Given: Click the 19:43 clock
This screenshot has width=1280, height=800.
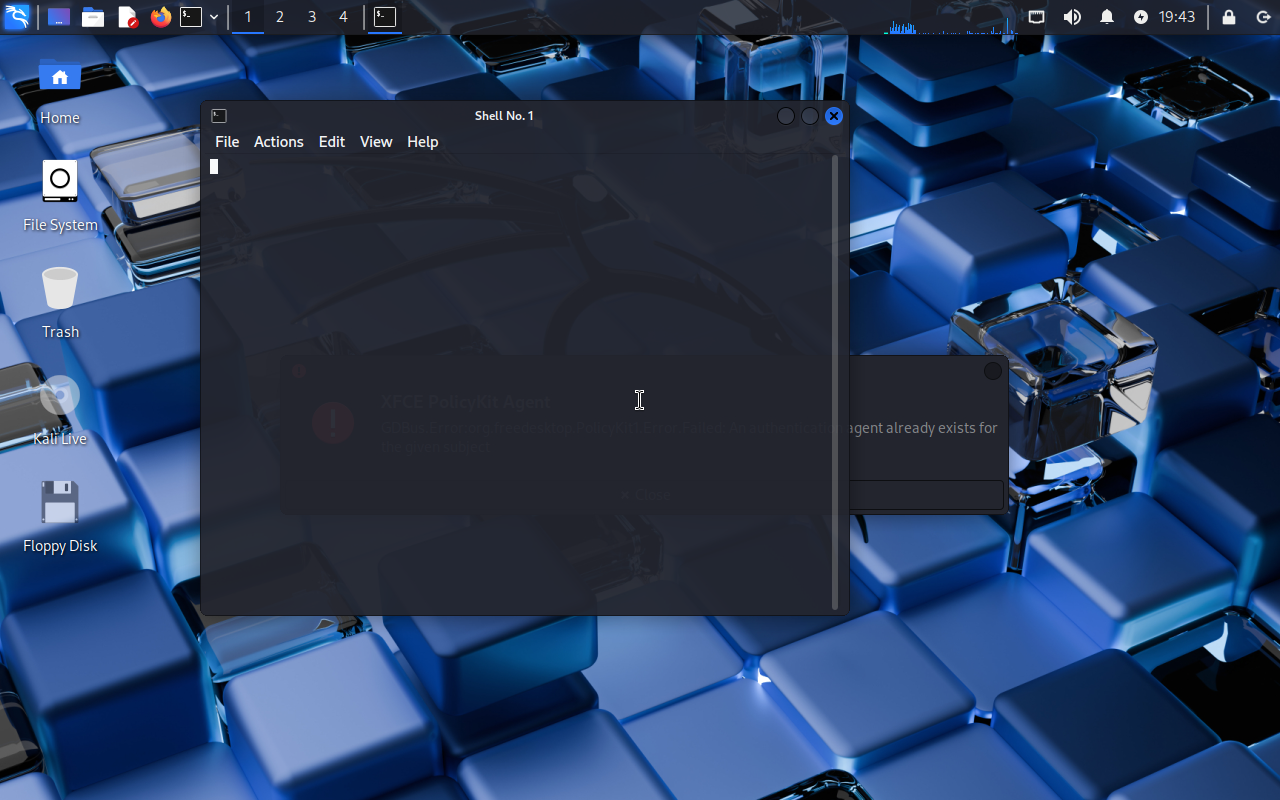Looking at the screenshot, I should pyautogui.click(x=1177, y=17).
